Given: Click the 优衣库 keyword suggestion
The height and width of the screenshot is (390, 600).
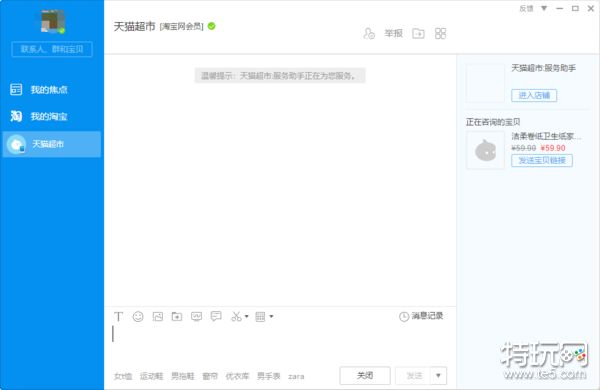Looking at the screenshot, I should click(237, 377).
